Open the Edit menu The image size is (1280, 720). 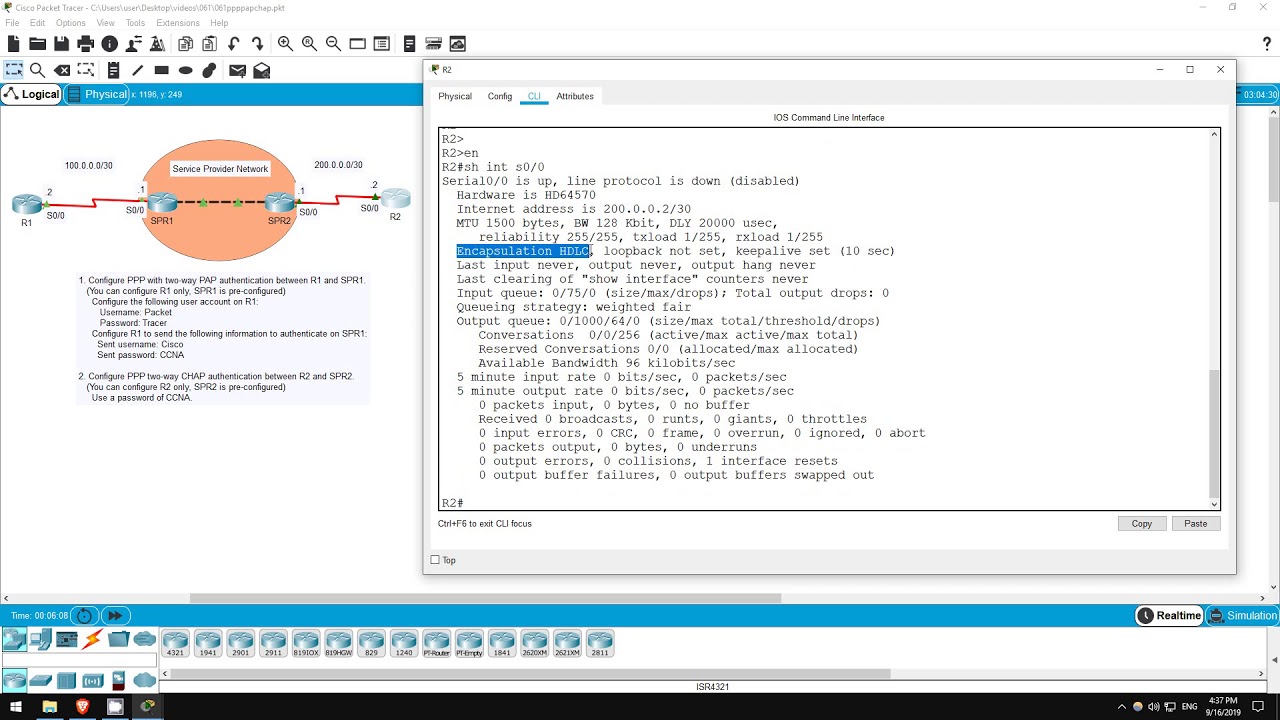coord(37,23)
